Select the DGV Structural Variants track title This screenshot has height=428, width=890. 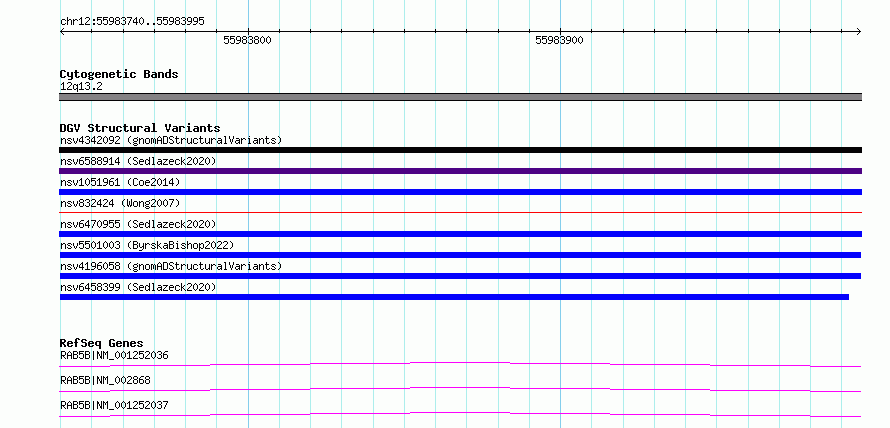pyautogui.click(x=140, y=128)
